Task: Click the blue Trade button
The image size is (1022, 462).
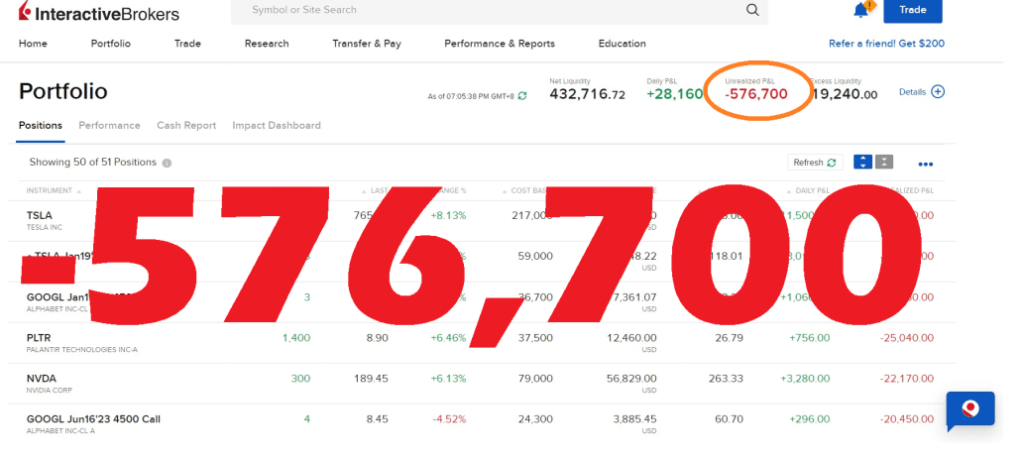Action: click(912, 10)
